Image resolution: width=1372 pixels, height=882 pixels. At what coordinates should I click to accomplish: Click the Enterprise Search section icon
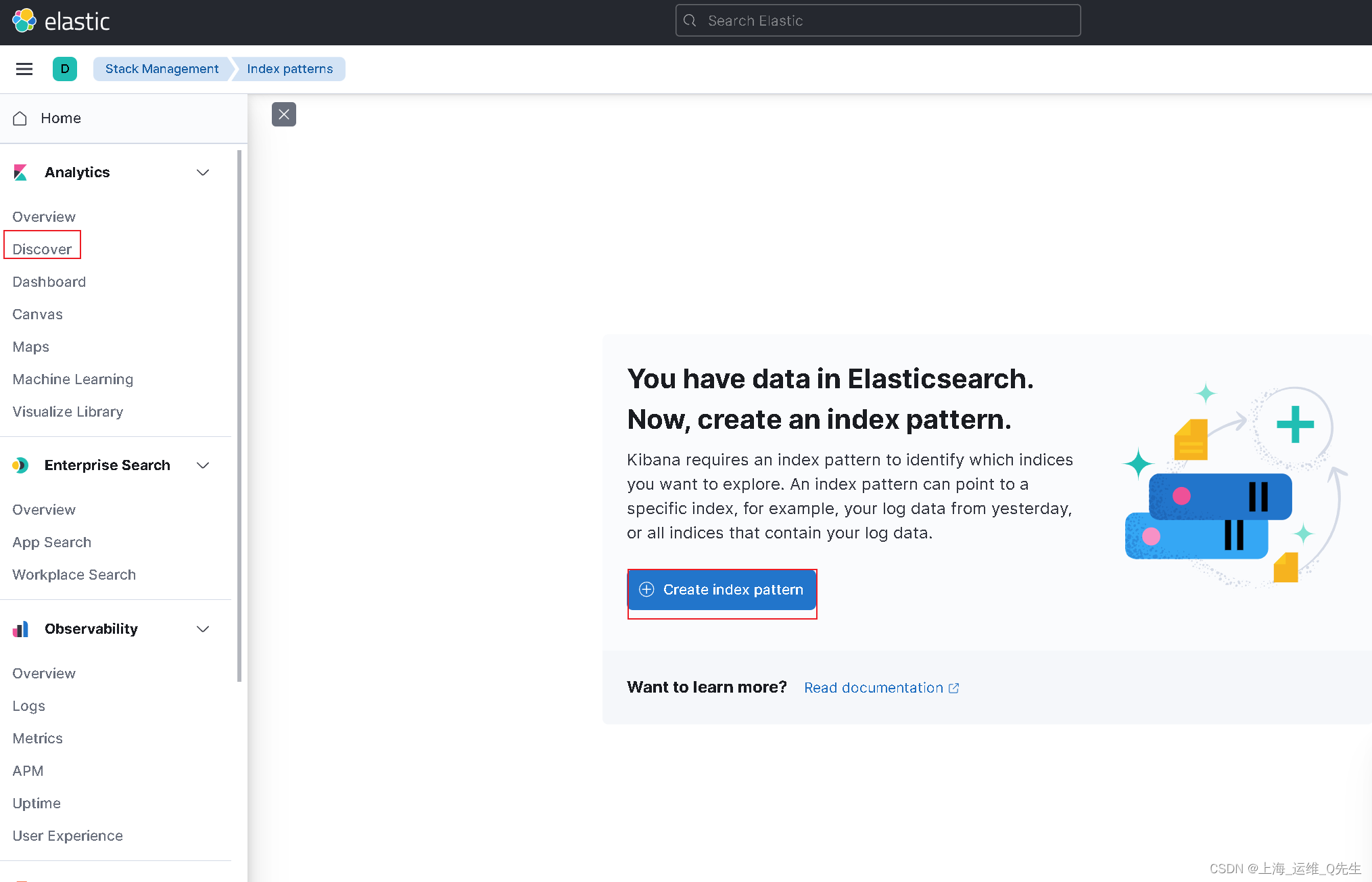coord(20,465)
